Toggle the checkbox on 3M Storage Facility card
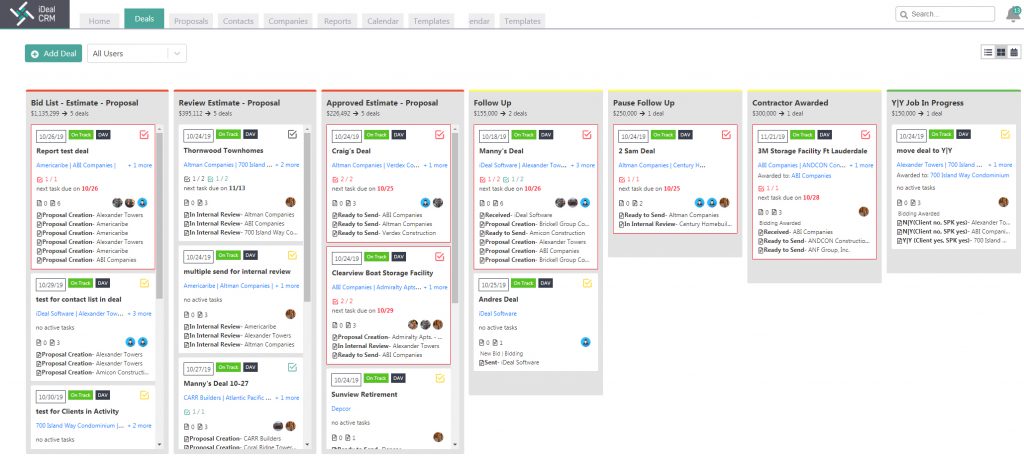Viewport: 1024px width, 463px height. [865, 135]
